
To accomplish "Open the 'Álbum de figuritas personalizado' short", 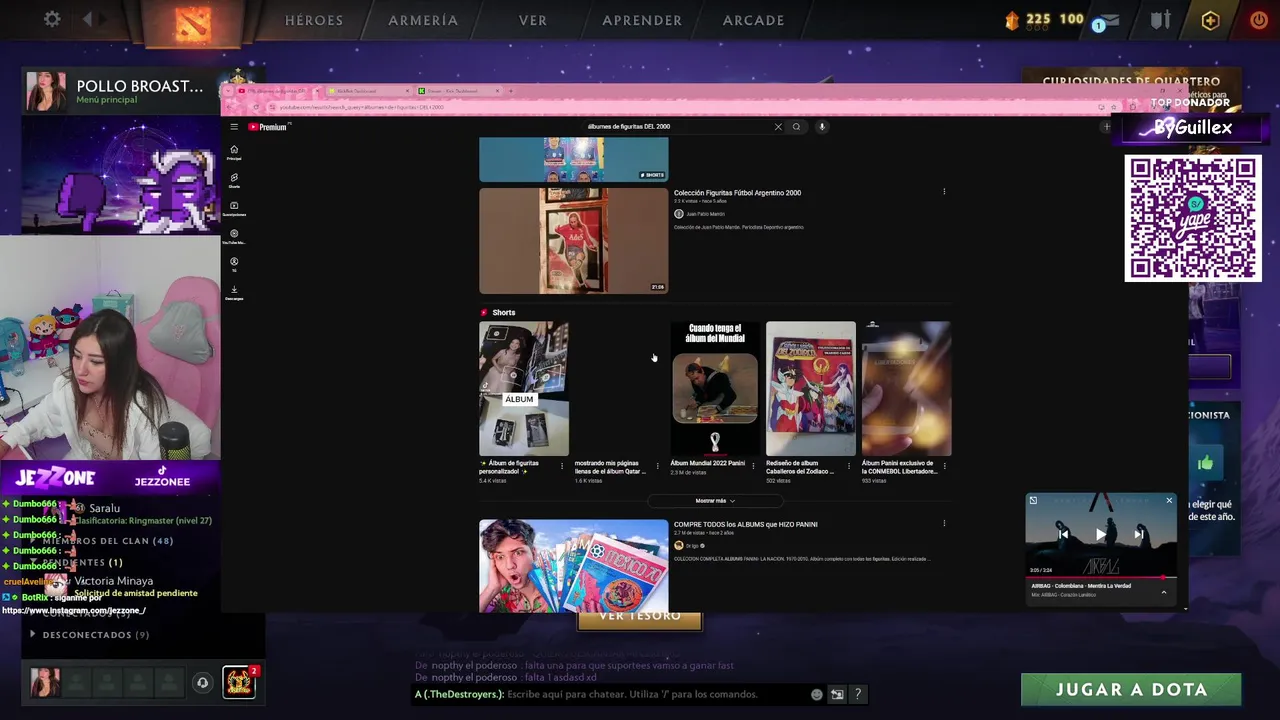I will point(524,389).
